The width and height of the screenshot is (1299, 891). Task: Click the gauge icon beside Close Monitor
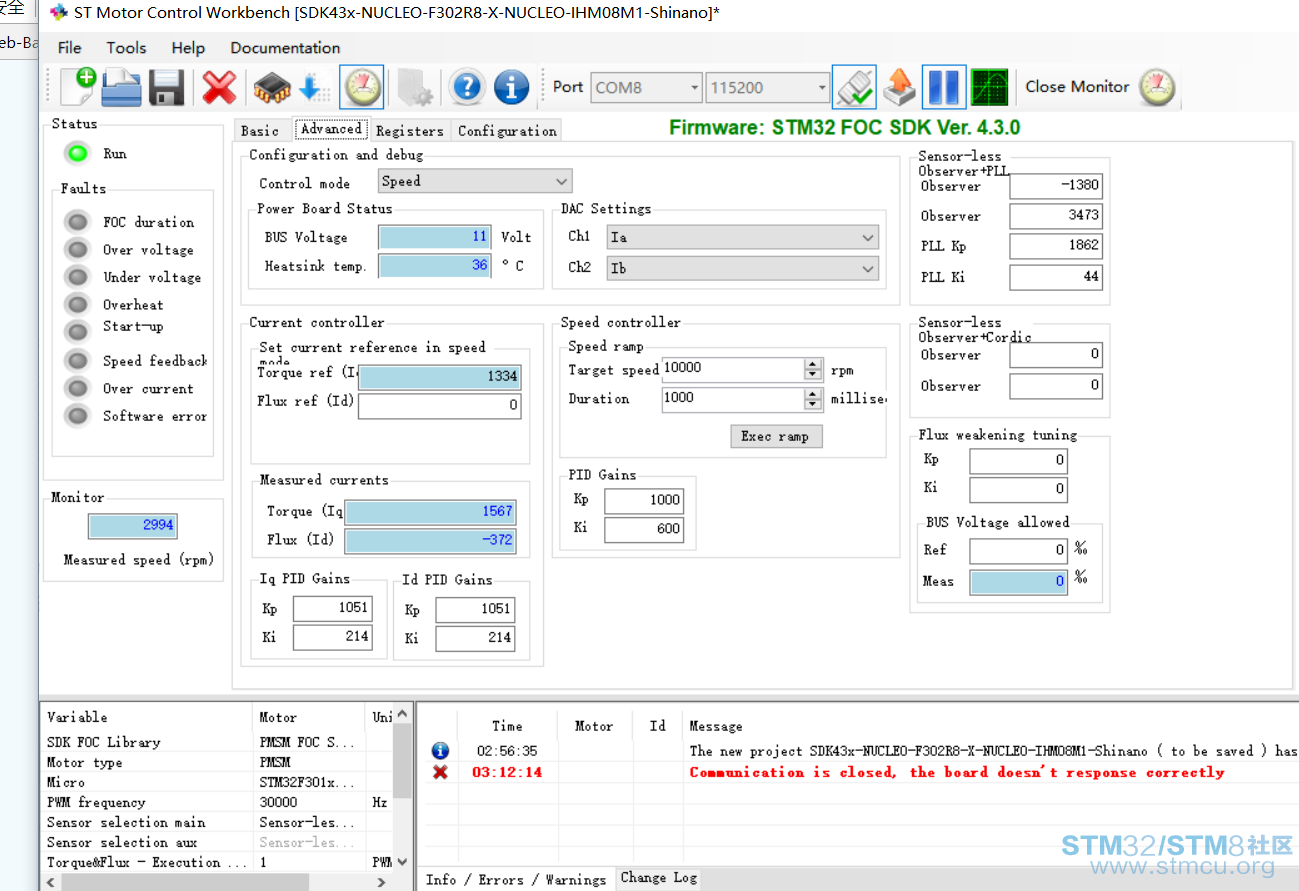[1158, 87]
